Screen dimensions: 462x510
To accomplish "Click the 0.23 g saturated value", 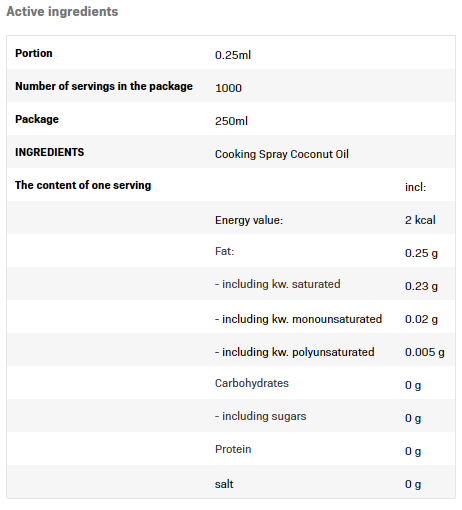I will pyautogui.click(x=421, y=286).
